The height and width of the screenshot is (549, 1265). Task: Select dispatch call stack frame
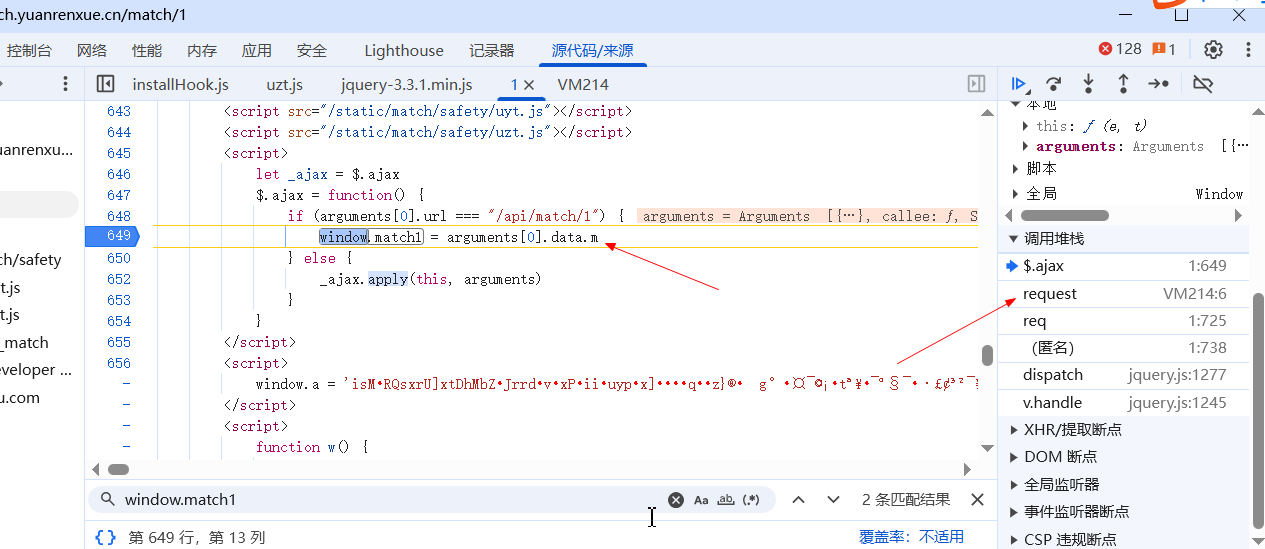click(x=1124, y=375)
